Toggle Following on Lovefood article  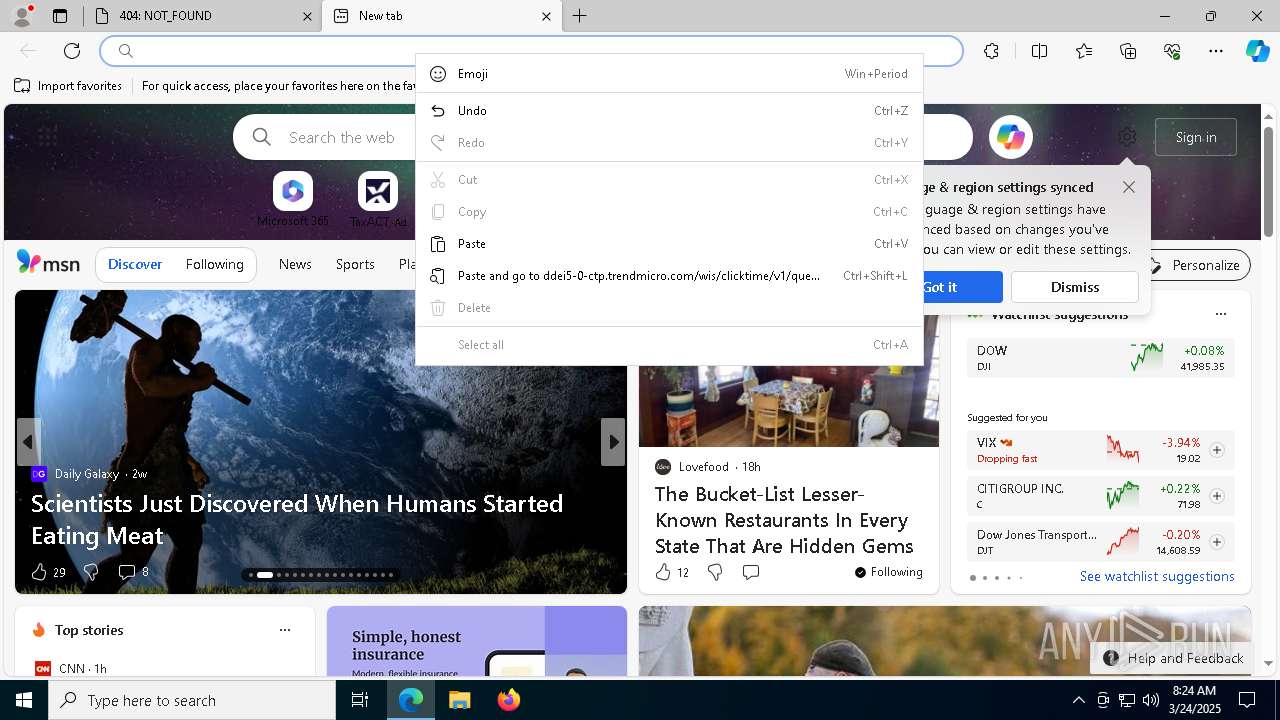pyautogui.click(x=888, y=572)
